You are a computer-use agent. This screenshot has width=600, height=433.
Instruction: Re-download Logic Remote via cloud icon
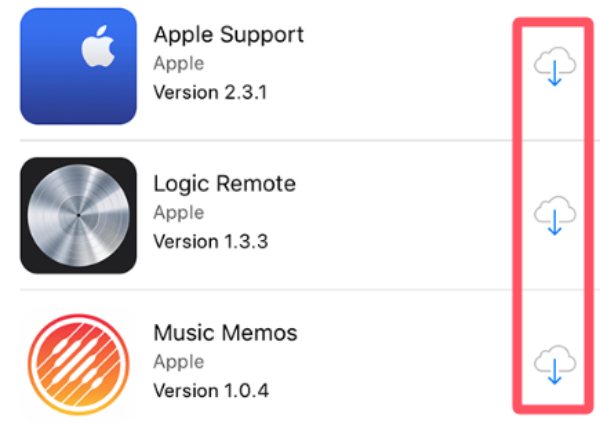[554, 215]
